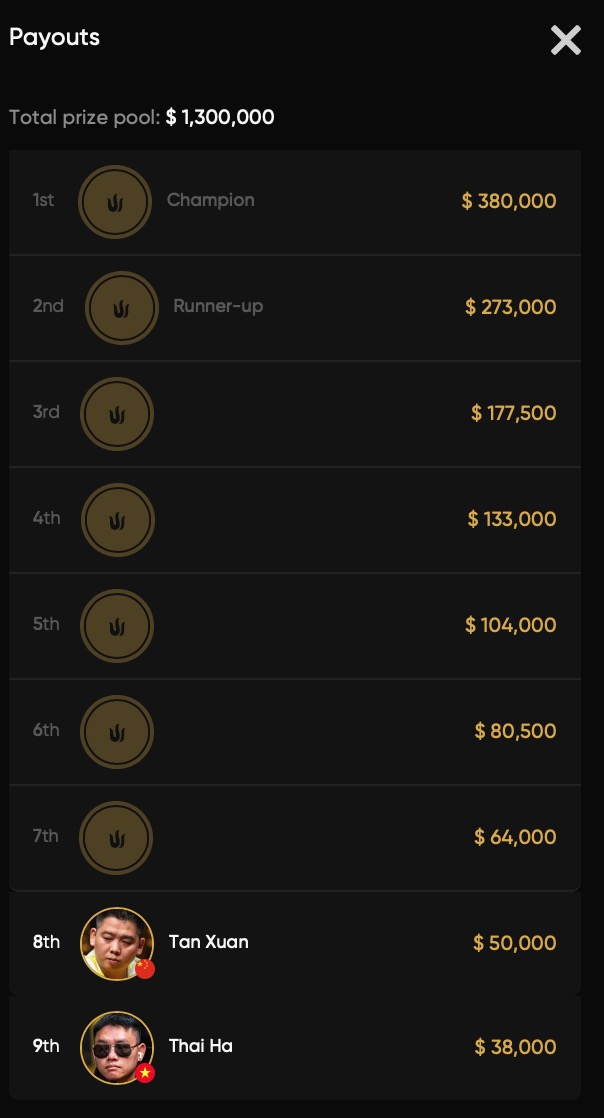604x1118 pixels.
Task: Click the Runner-up label
Action: click(218, 306)
